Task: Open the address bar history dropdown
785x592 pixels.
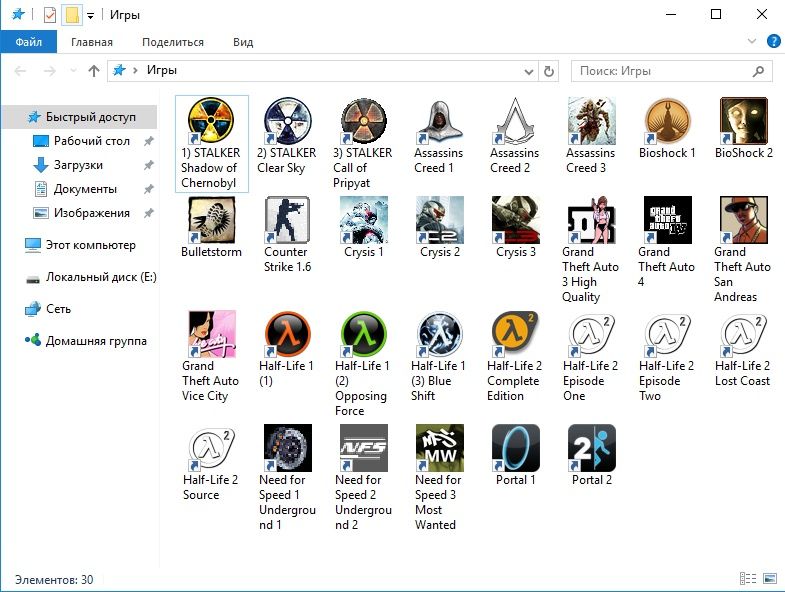Action: pos(529,72)
